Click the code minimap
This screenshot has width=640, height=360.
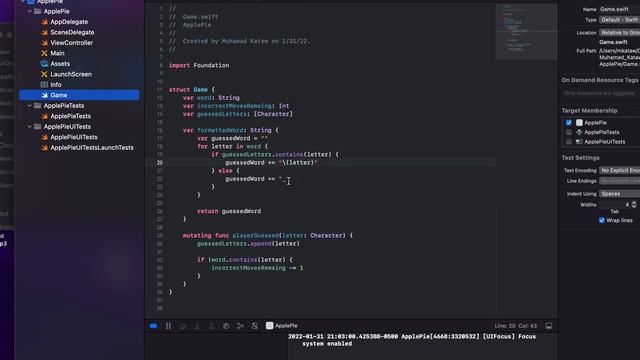[527, 31]
